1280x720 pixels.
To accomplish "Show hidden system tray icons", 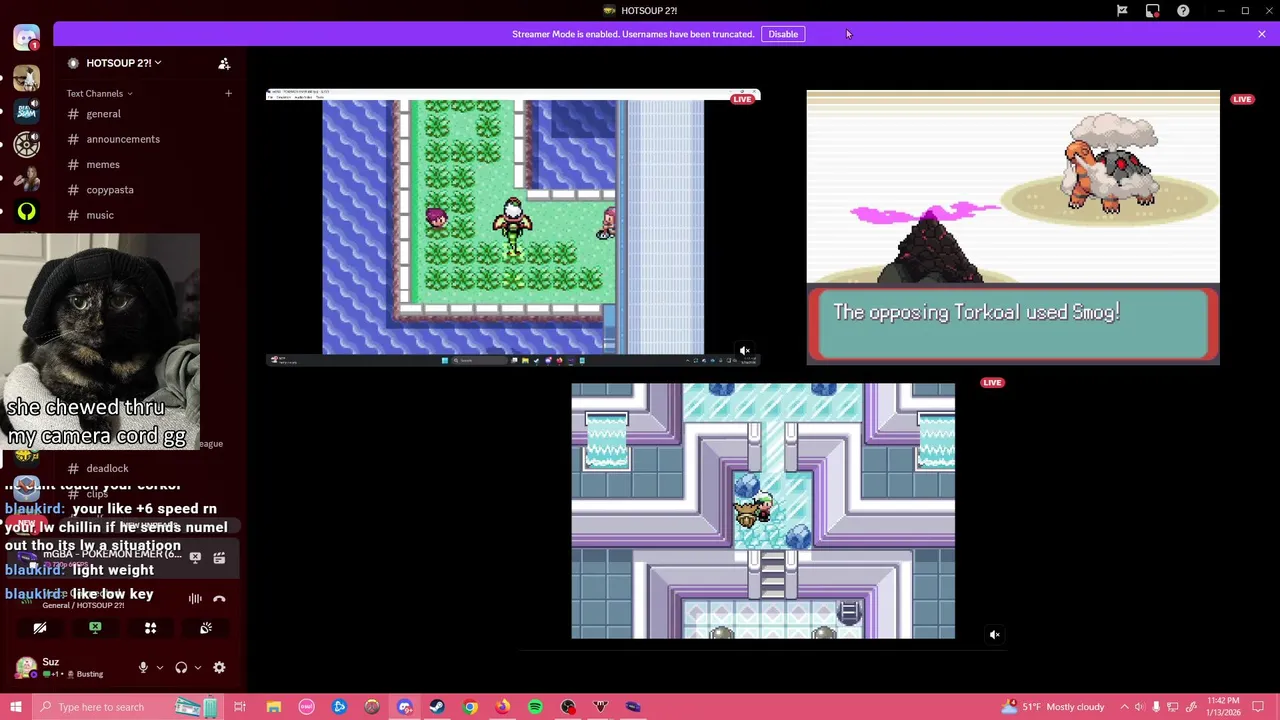I will click(x=1124, y=707).
